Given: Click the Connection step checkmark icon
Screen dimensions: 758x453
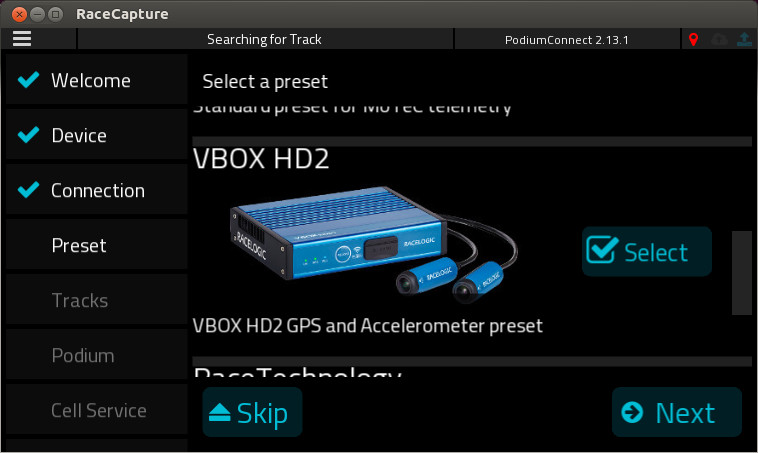Looking at the screenshot, I should tap(29, 190).
